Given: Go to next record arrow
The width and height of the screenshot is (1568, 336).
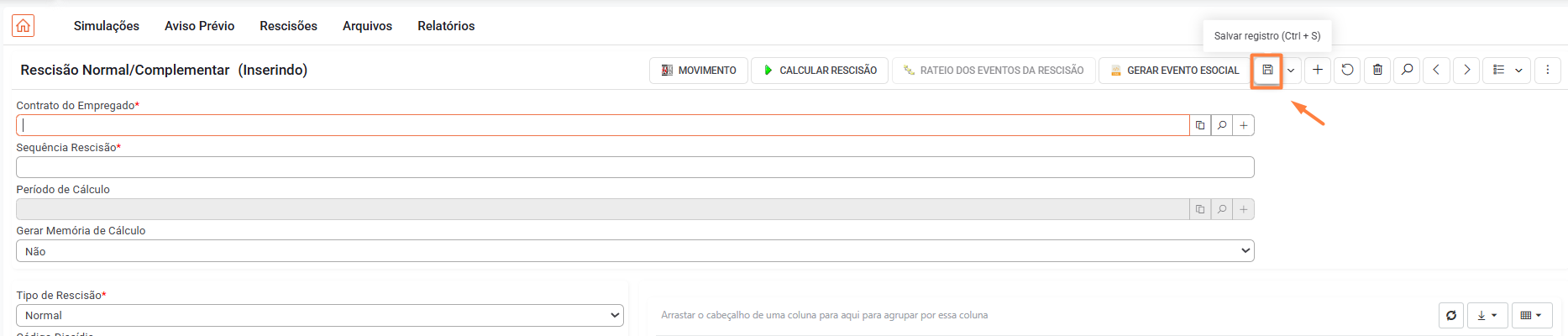Looking at the screenshot, I should point(1466,70).
